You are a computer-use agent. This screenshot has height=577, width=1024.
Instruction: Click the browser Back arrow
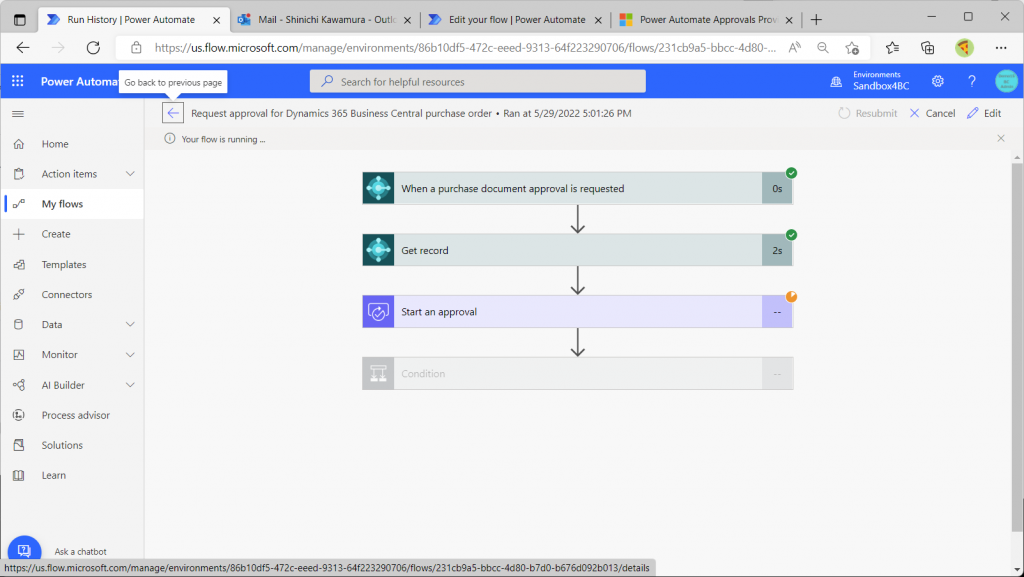coord(23,48)
